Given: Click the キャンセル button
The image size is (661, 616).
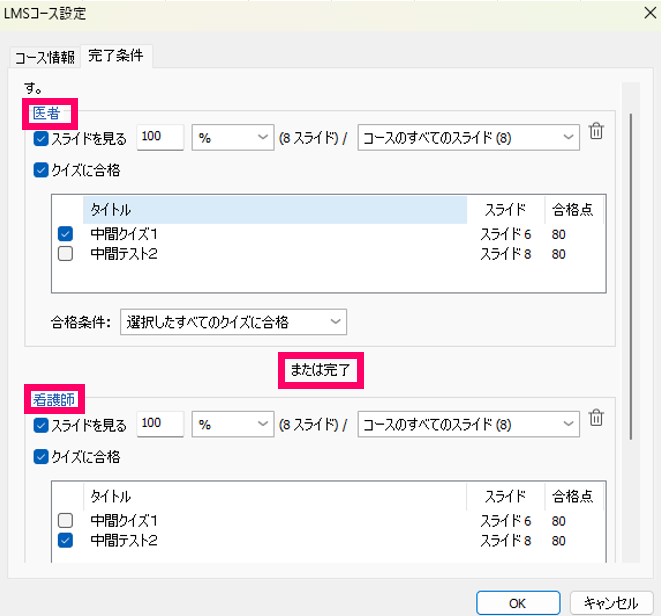Looking at the screenshot, I should click(611, 603).
